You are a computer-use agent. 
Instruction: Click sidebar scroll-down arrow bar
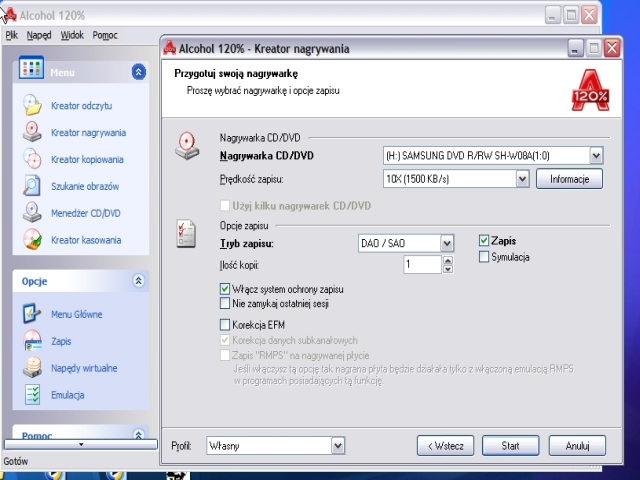coord(81,444)
